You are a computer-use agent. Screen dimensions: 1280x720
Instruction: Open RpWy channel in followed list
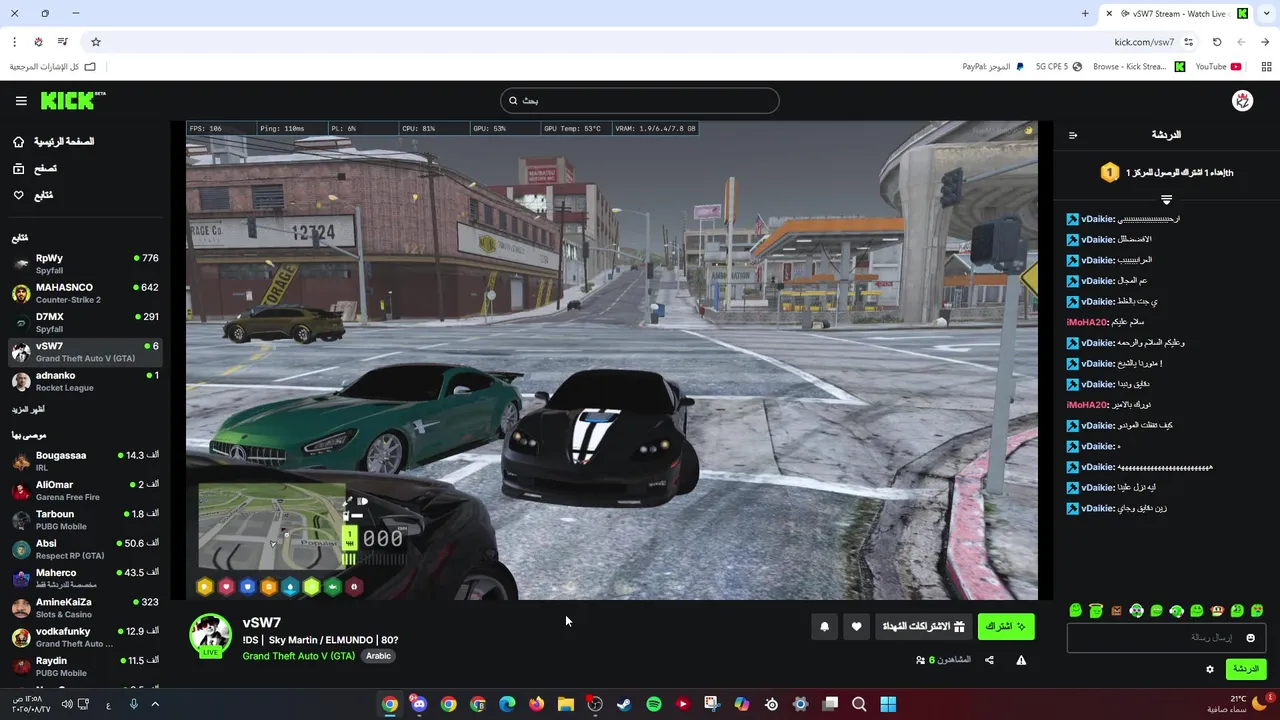(x=85, y=264)
